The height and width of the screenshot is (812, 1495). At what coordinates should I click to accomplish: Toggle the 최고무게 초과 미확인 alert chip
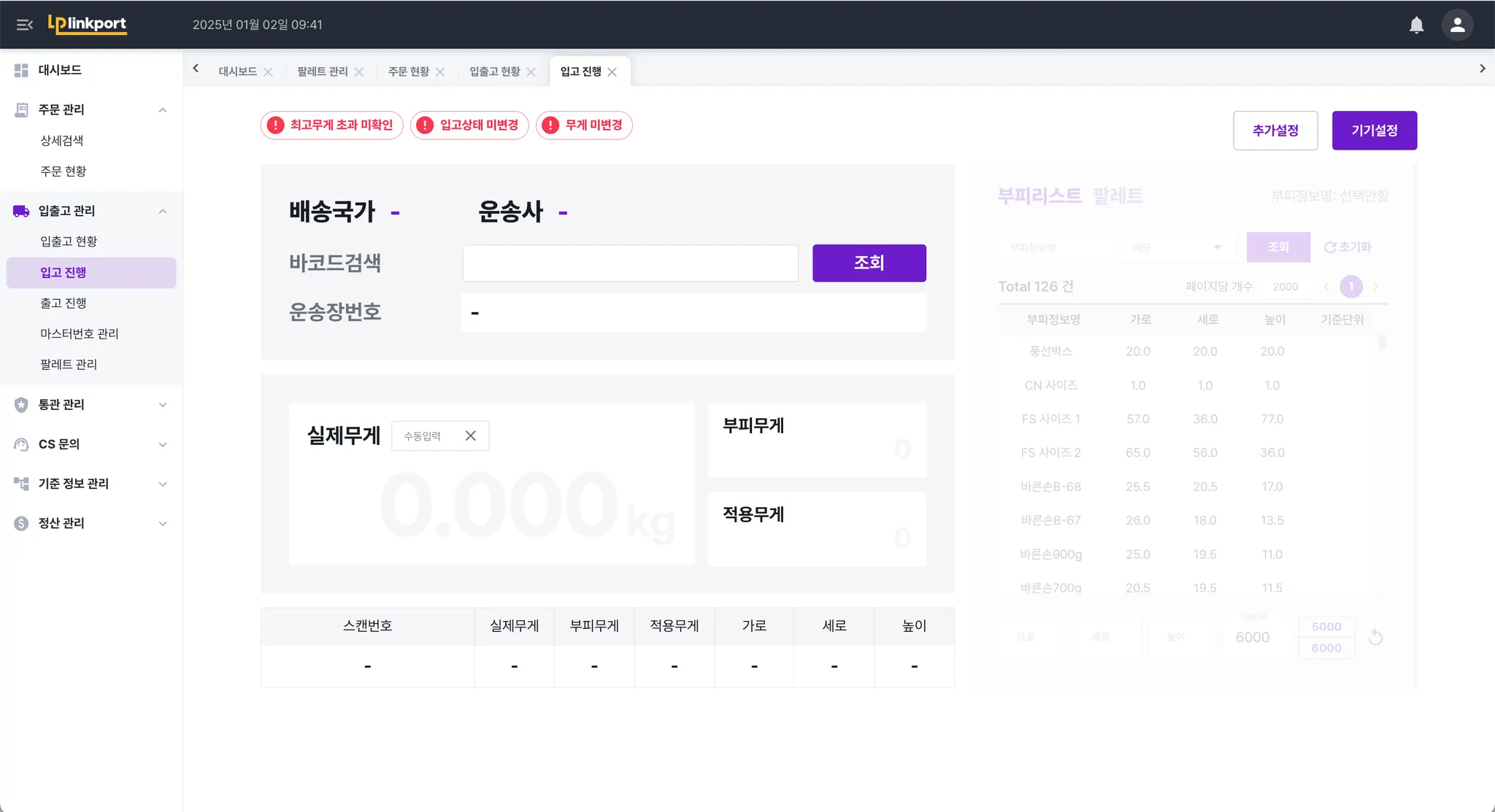click(331, 125)
